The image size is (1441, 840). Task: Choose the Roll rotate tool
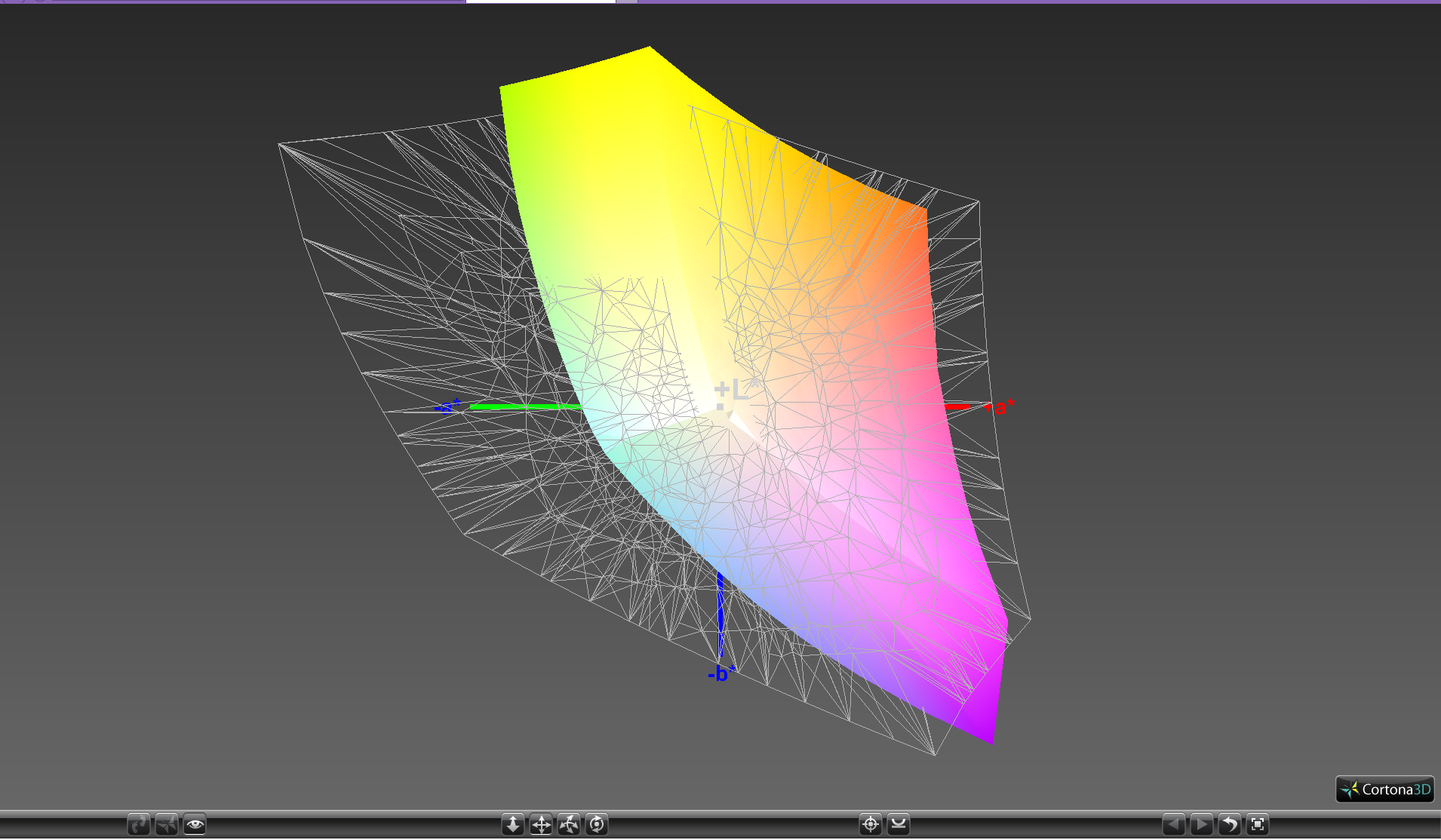(597, 824)
